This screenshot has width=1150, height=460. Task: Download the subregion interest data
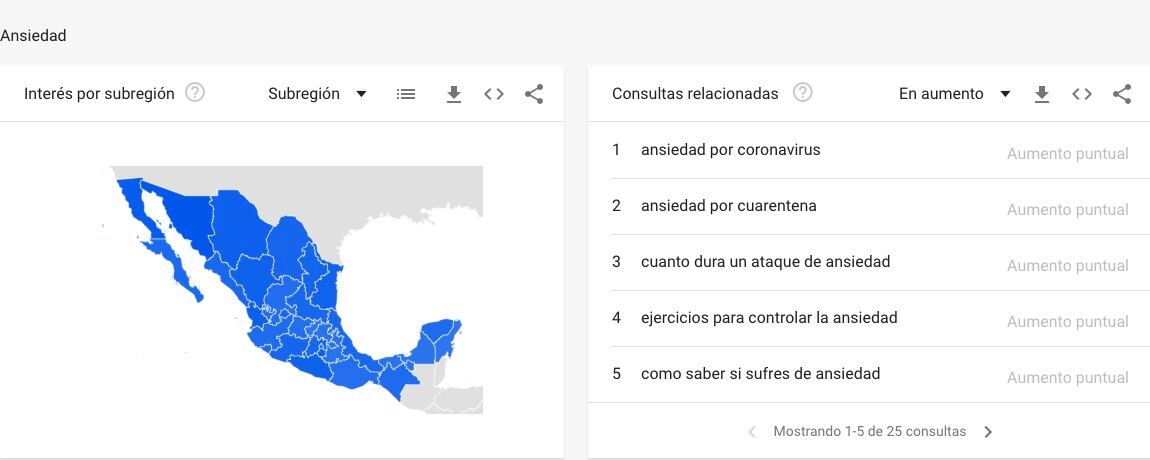(453, 94)
